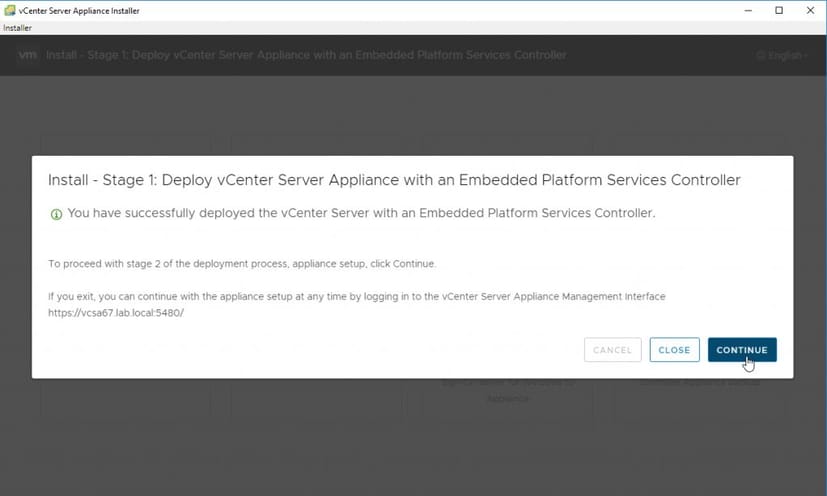The width and height of the screenshot is (827, 496).
Task: Minimize the installer window
Action: 746,10
